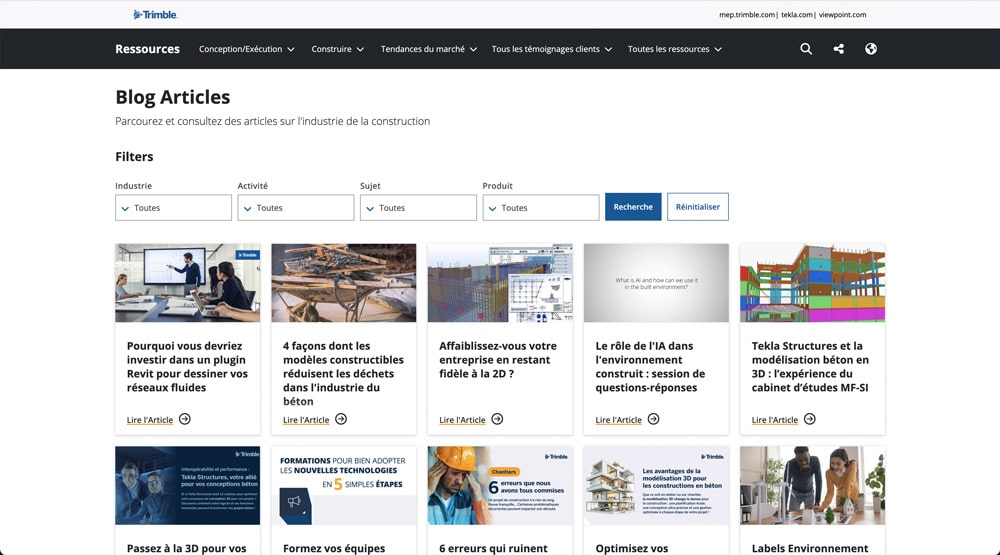
Task: Click title 'Affaiblissez-vous votre entreprise'
Action: pyautogui.click(x=498, y=360)
